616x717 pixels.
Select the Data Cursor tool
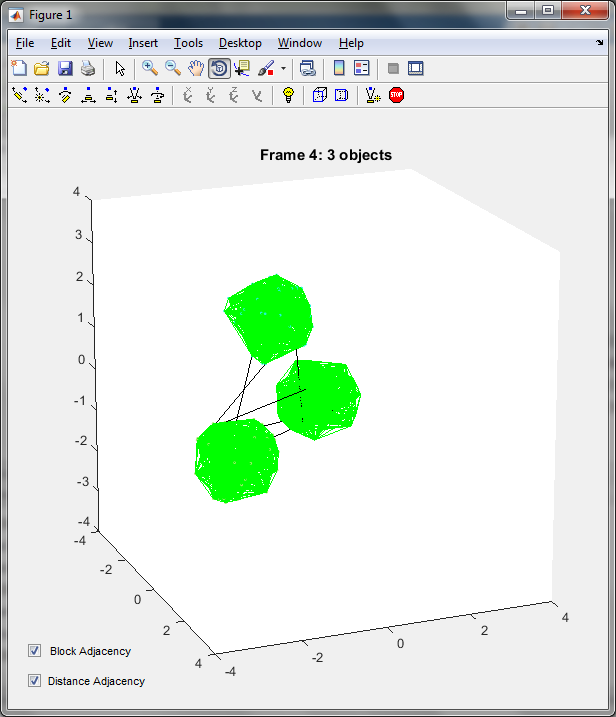point(242,69)
